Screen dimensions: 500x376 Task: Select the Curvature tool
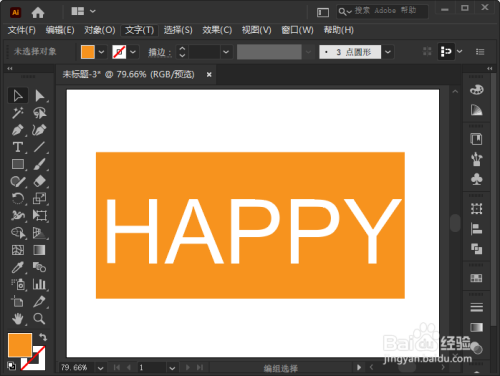pos(39,130)
